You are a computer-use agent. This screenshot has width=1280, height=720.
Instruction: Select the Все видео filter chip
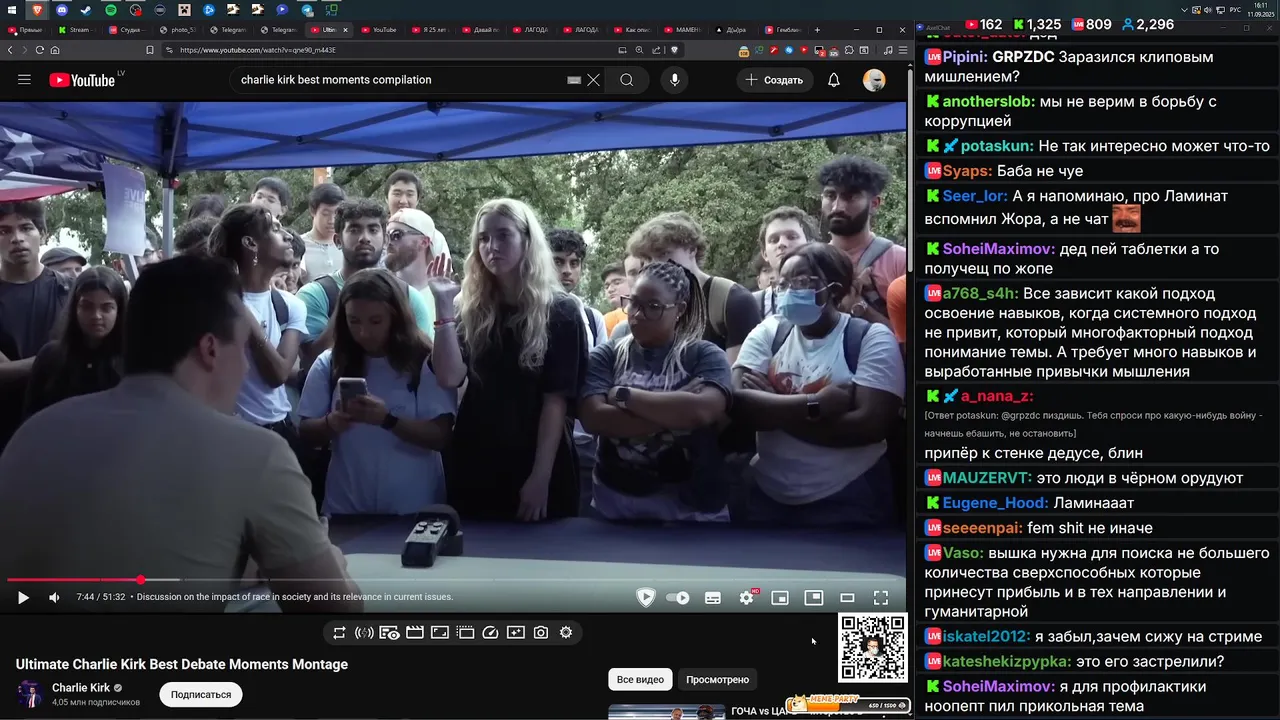click(x=640, y=680)
